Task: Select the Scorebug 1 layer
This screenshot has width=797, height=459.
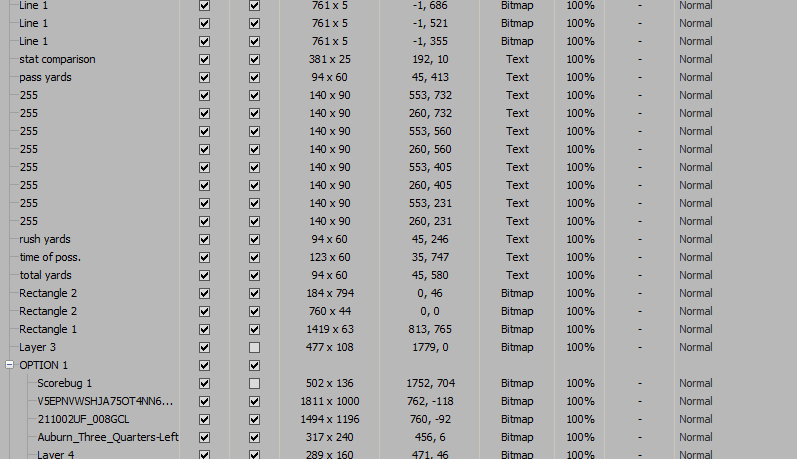Action: [x=64, y=383]
